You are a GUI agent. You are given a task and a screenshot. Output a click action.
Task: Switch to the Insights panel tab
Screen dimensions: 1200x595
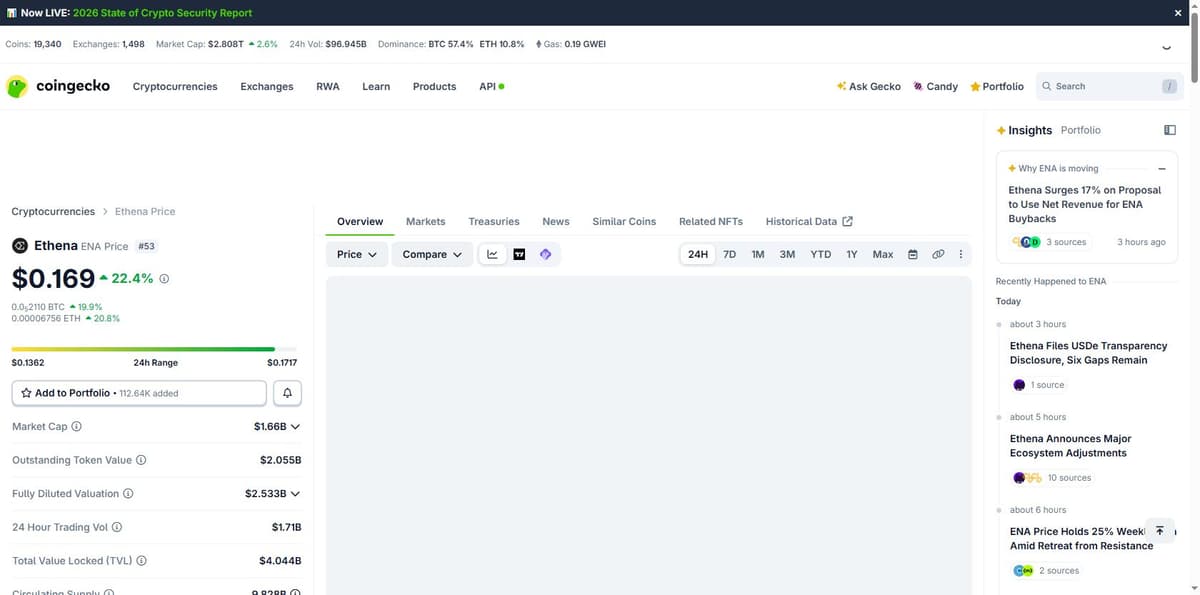click(x=1024, y=130)
